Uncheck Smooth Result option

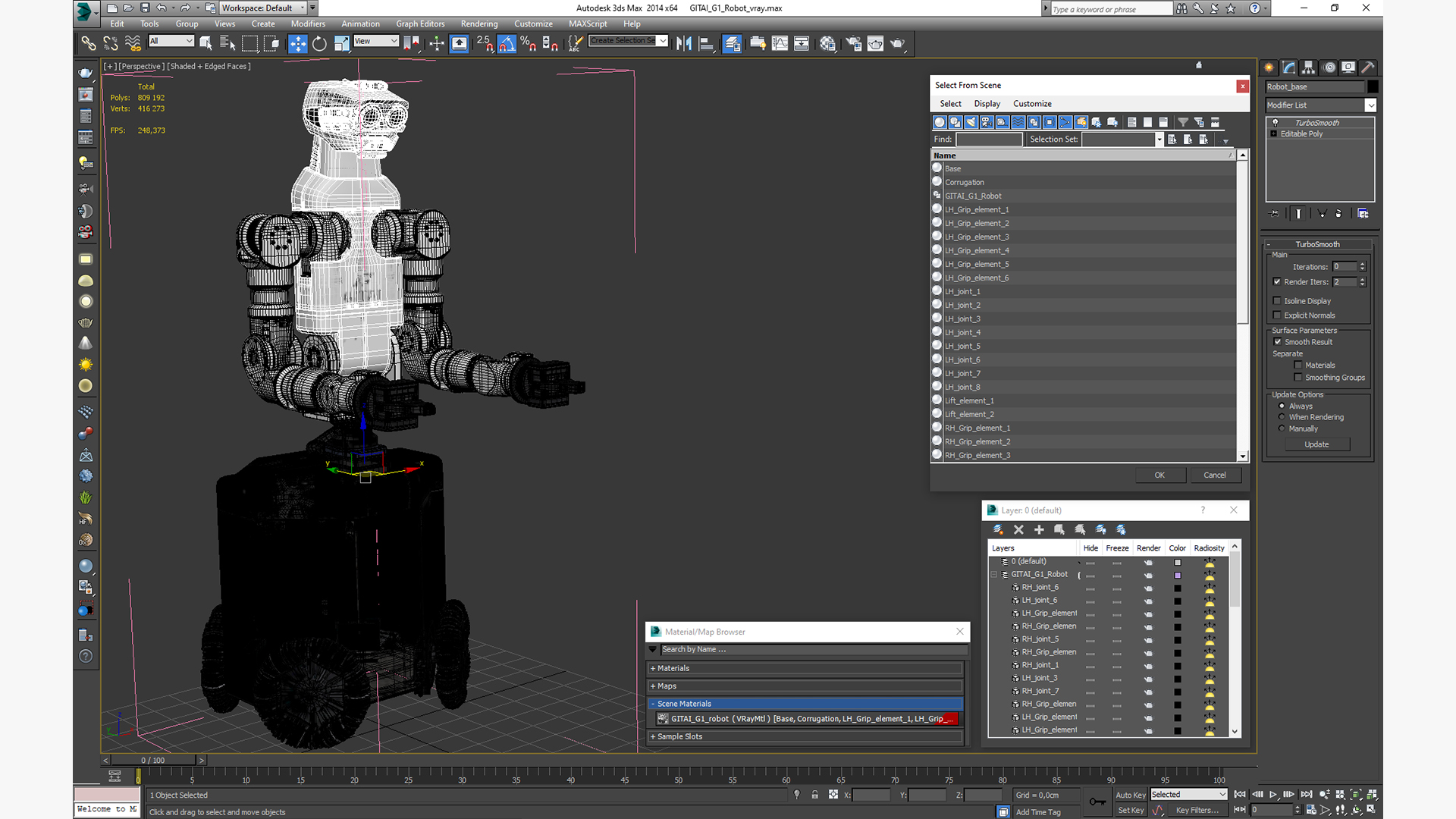tap(1278, 342)
